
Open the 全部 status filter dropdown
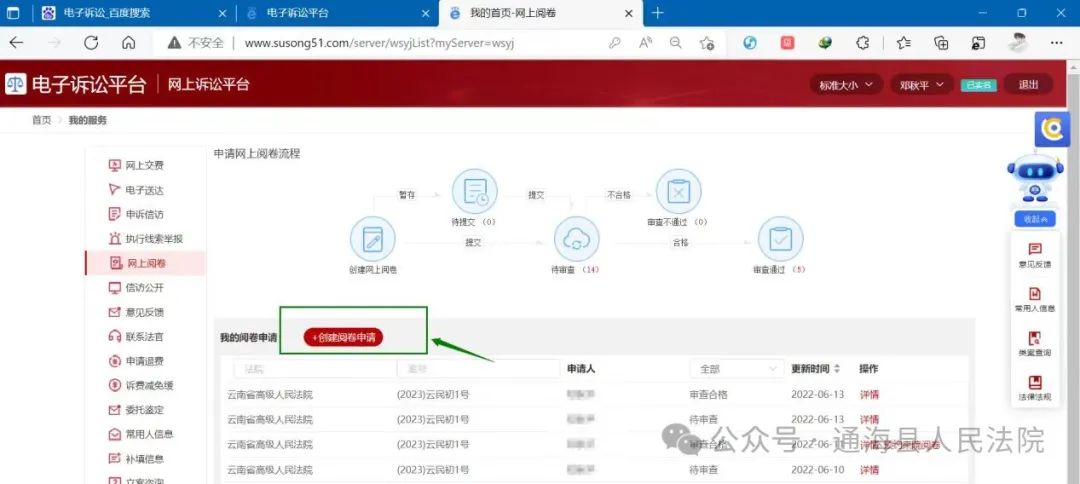click(737, 369)
